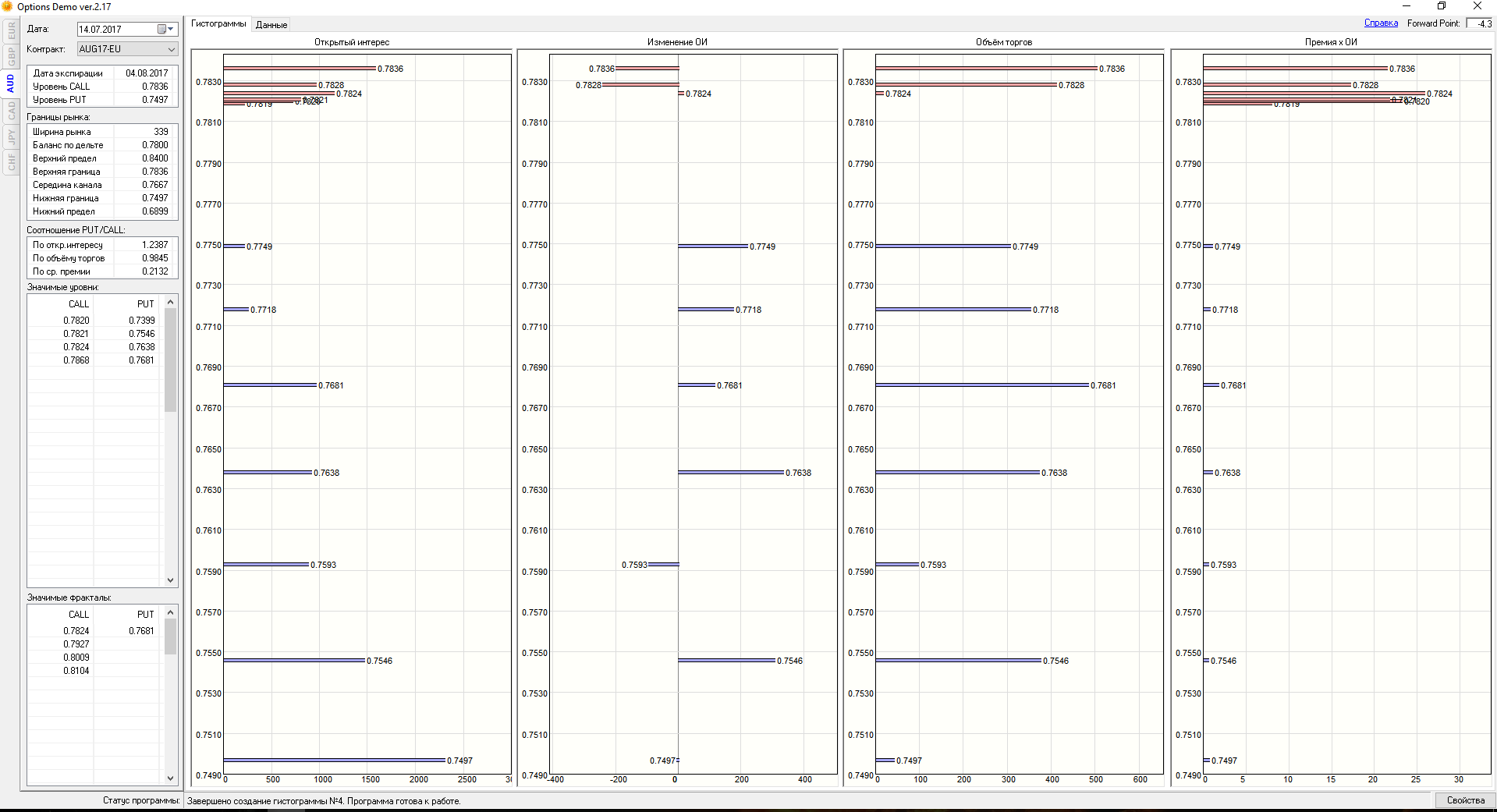Click the Options Demo sun app icon
The width and height of the screenshot is (1497, 812).
point(8,6)
